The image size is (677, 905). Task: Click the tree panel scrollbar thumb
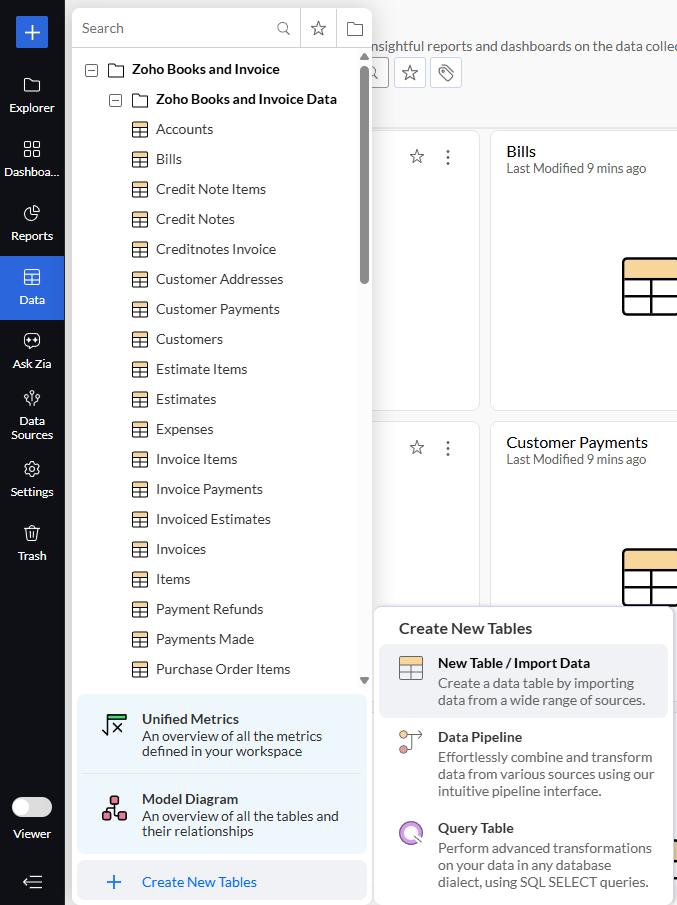(x=364, y=175)
